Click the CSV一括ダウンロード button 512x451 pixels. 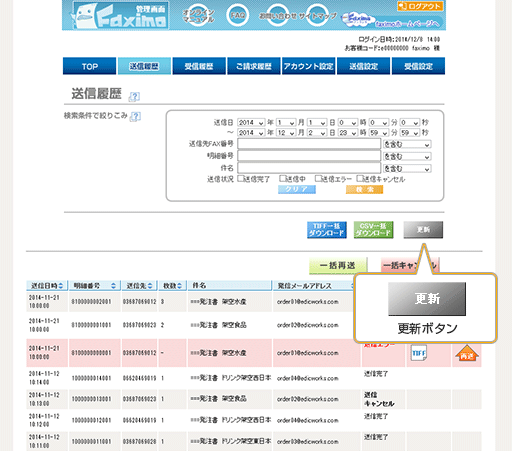tap(373, 230)
